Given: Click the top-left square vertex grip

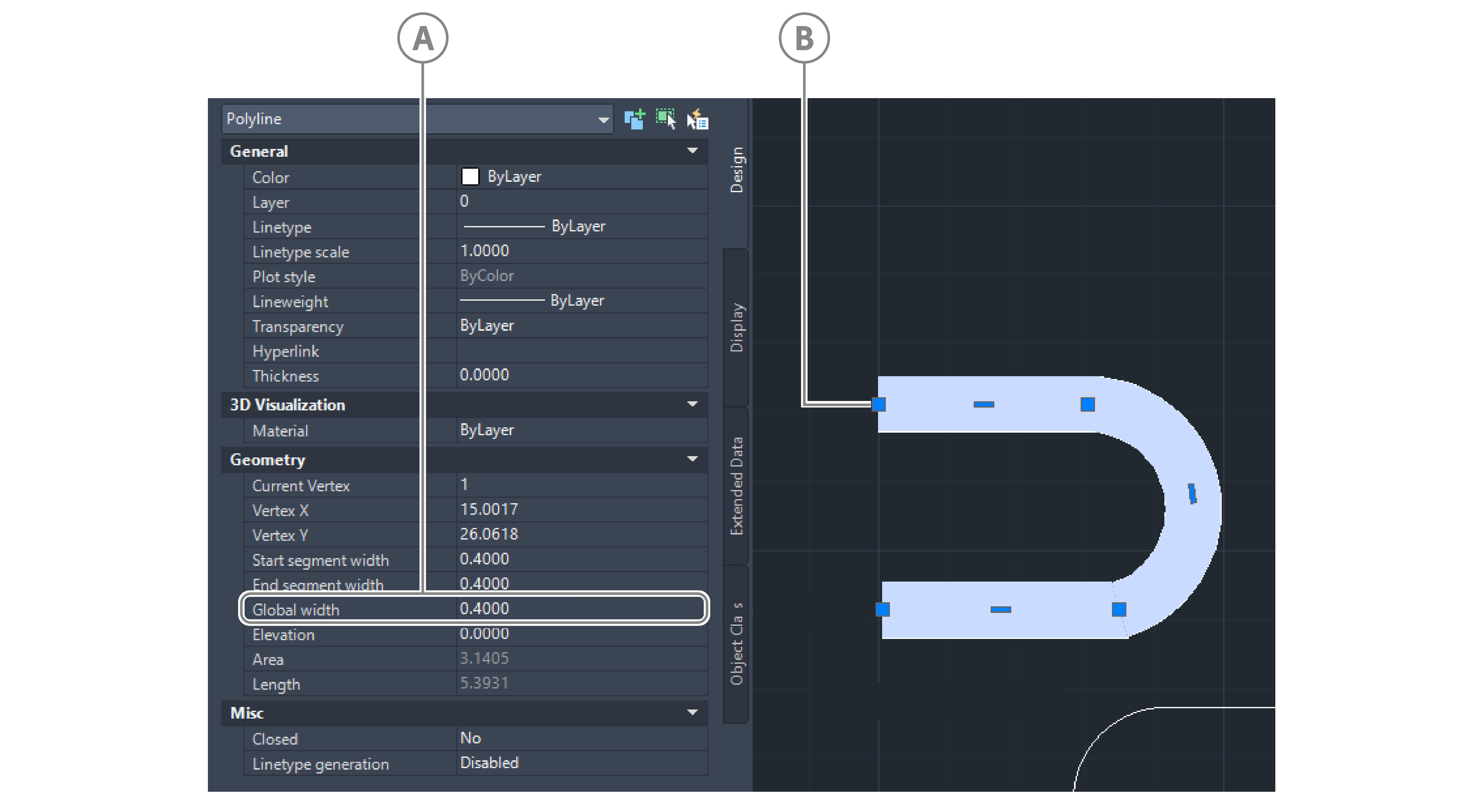Looking at the screenshot, I should pyautogui.click(x=878, y=404).
